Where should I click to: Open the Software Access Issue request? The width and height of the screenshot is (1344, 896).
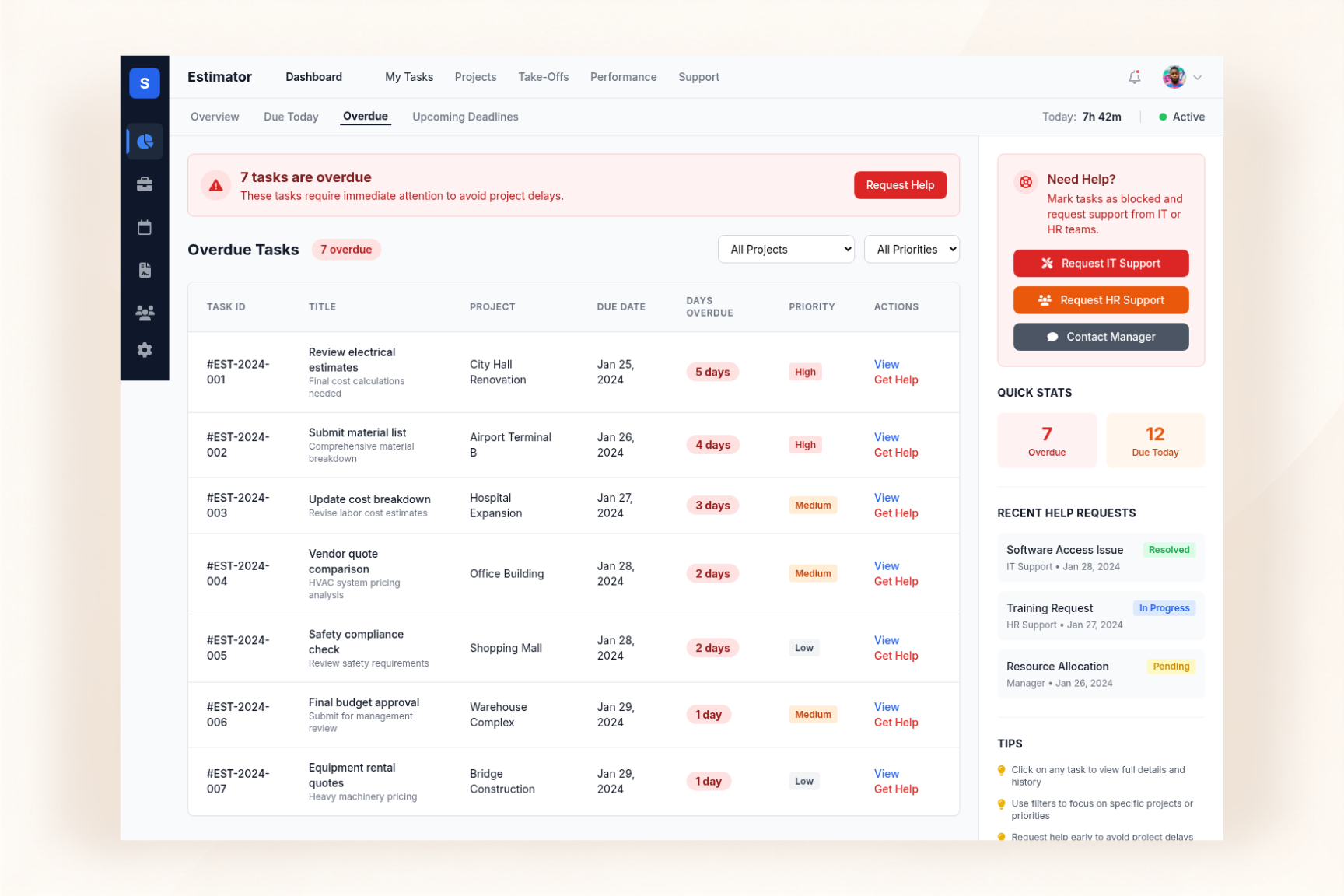tap(1101, 558)
